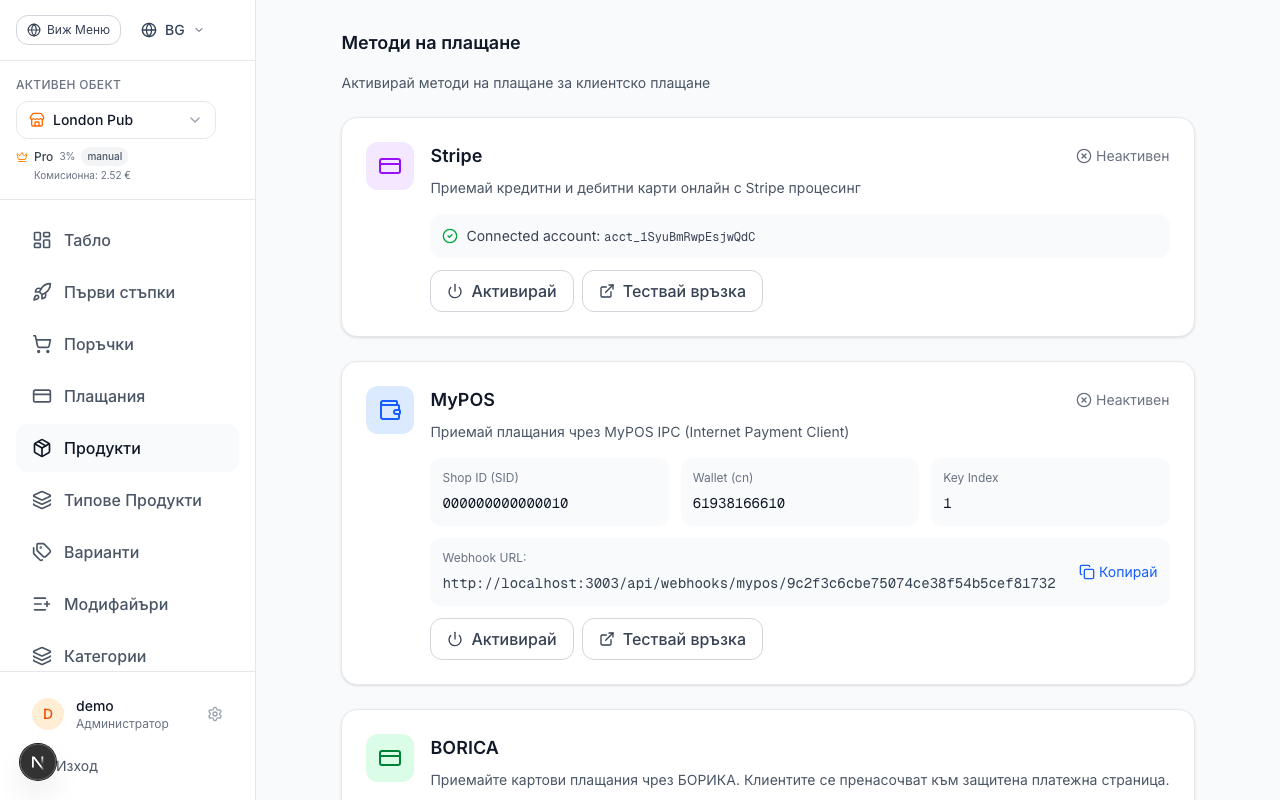Image resolution: width=1280 pixels, height=800 pixels.
Task: Open the settings gear next to demo
Action: 215,714
